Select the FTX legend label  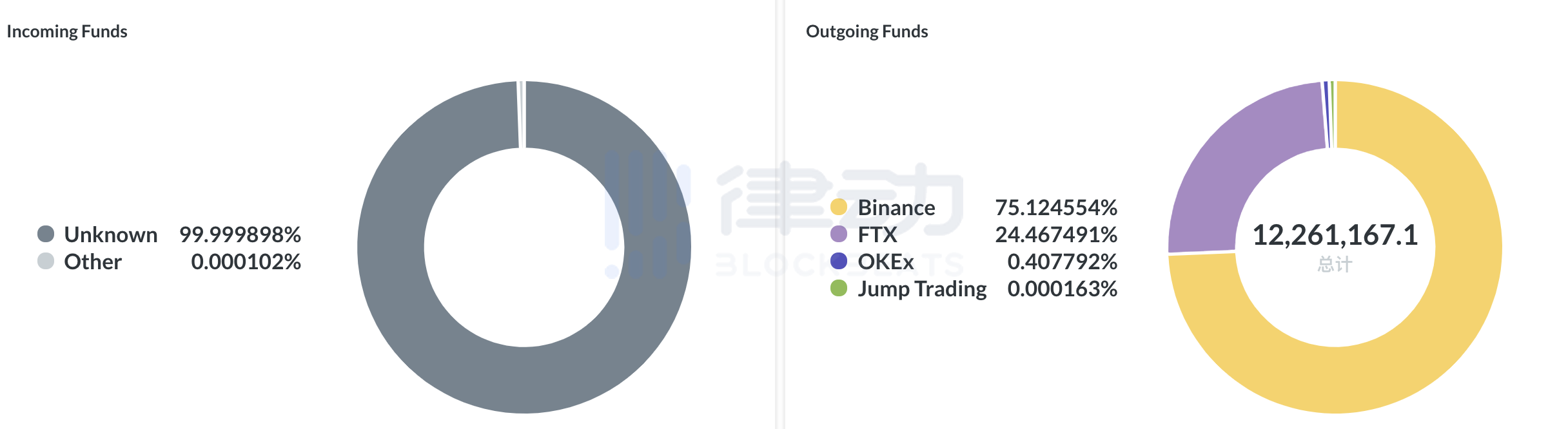click(x=877, y=234)
